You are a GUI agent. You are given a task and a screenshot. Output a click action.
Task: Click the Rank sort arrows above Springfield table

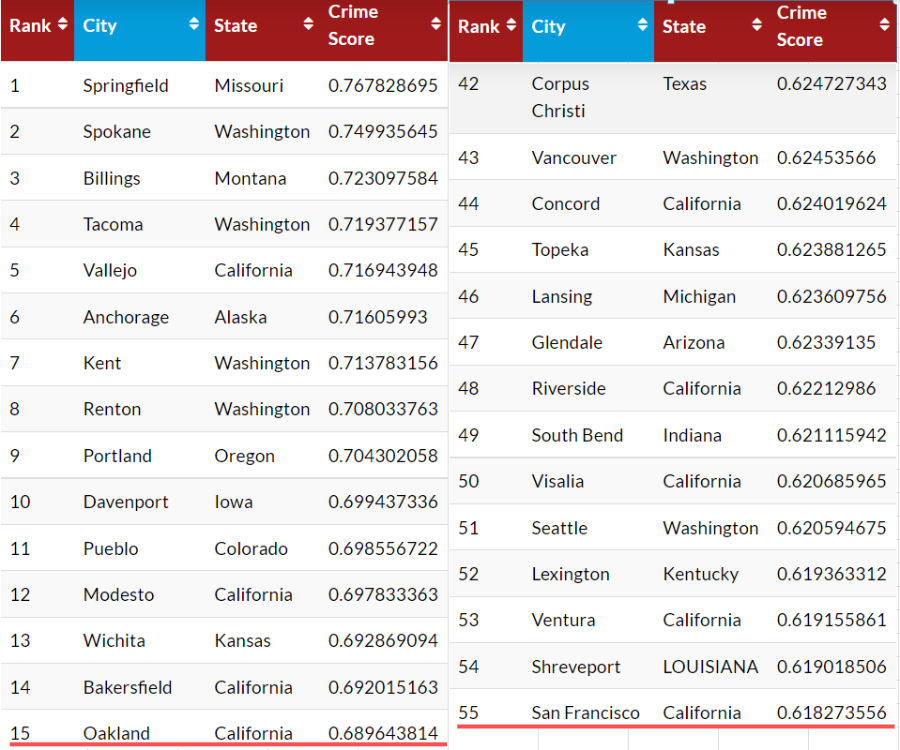62,25
